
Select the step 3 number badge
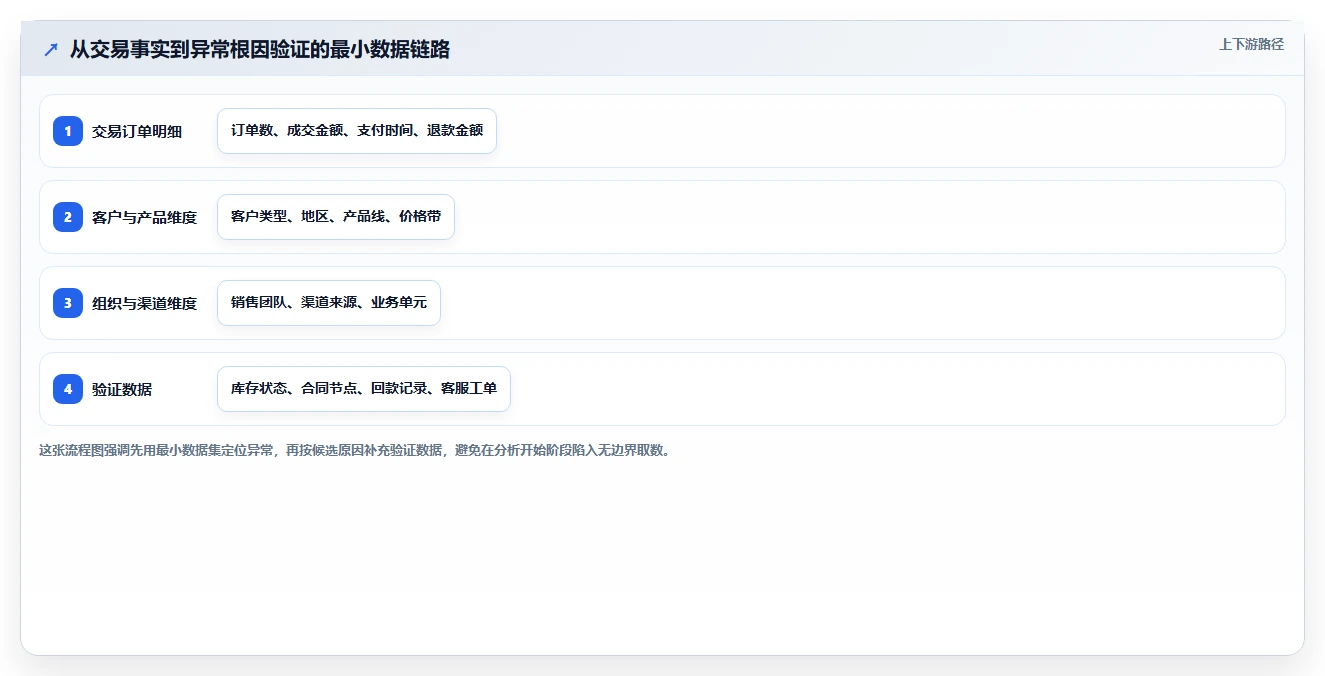click(x=68, y=303)
